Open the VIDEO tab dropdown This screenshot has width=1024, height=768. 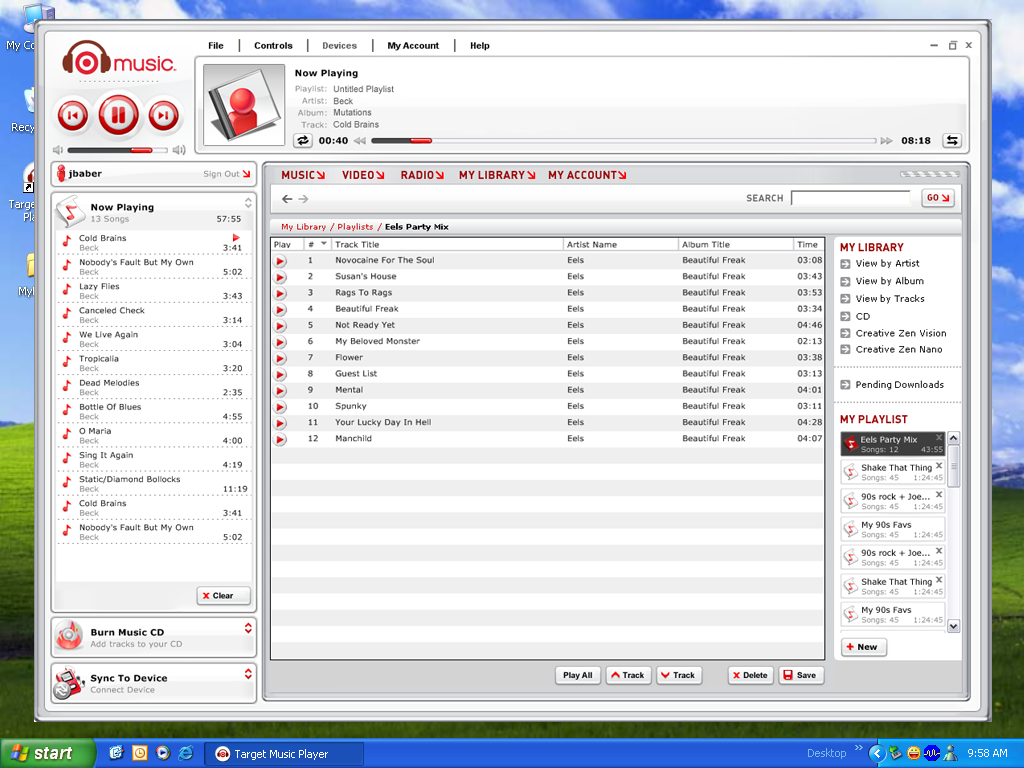(x=363, y=175)
